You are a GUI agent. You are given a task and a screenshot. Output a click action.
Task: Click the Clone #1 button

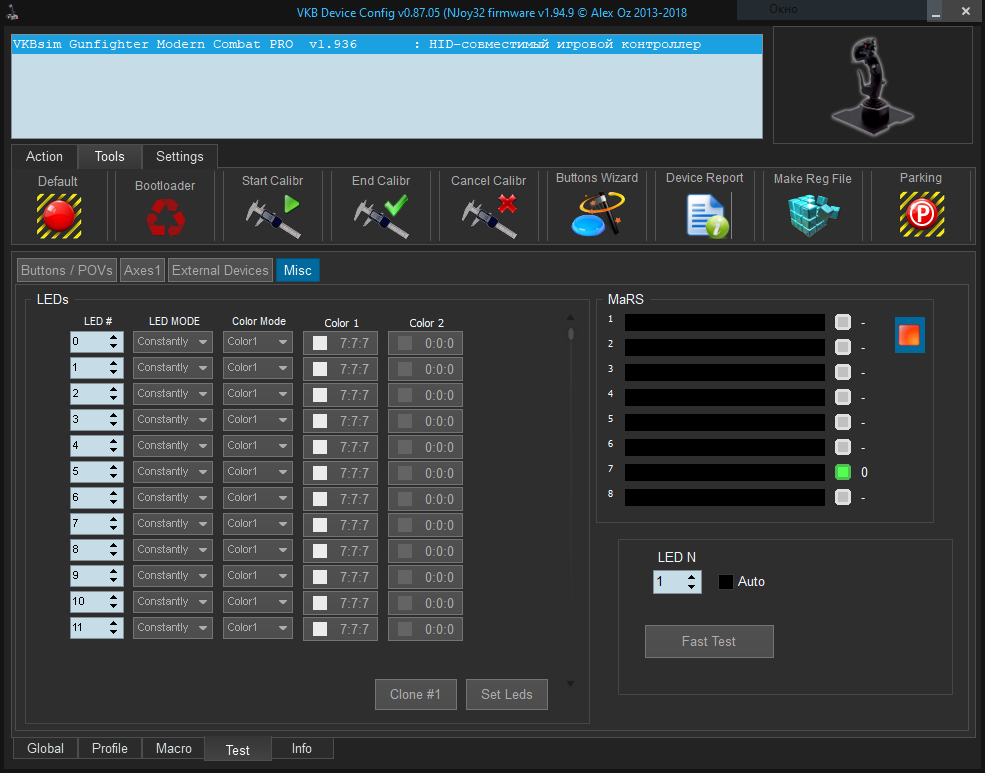(x=416, y=695)
